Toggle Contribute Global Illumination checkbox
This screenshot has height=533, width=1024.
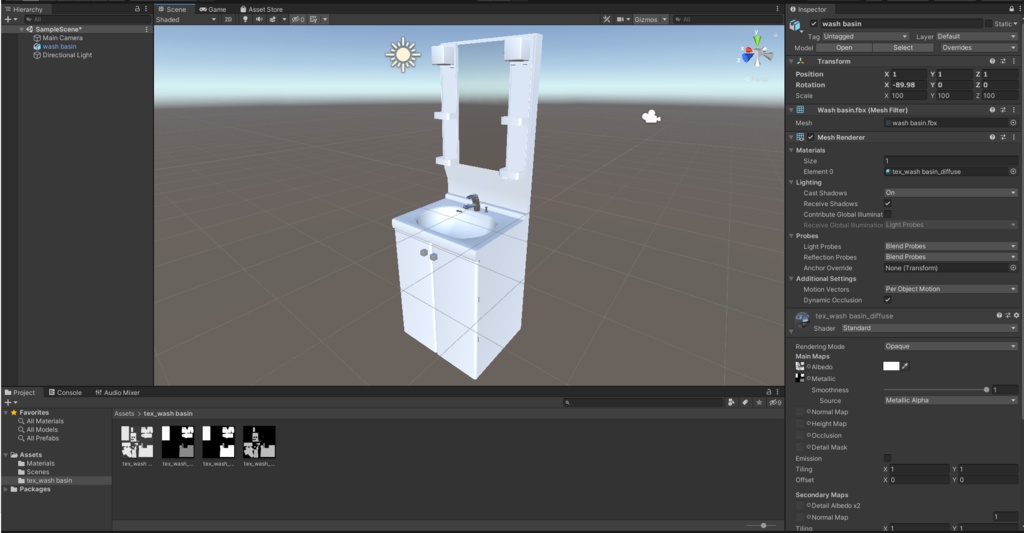pos(888,214)
